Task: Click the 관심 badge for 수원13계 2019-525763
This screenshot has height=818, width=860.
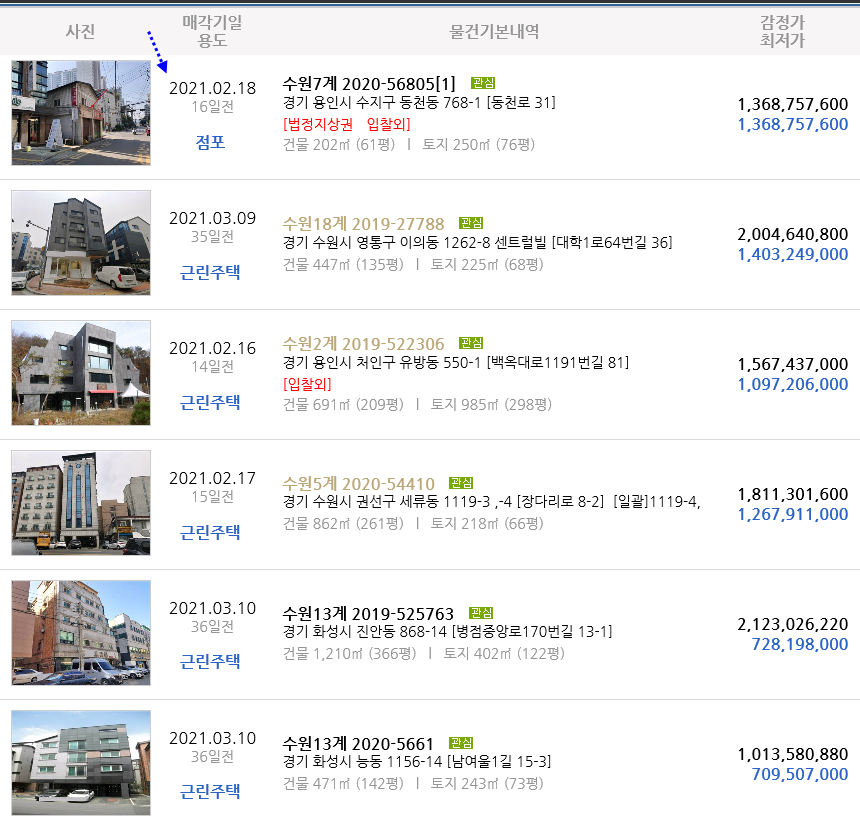Action: [481, 613]
